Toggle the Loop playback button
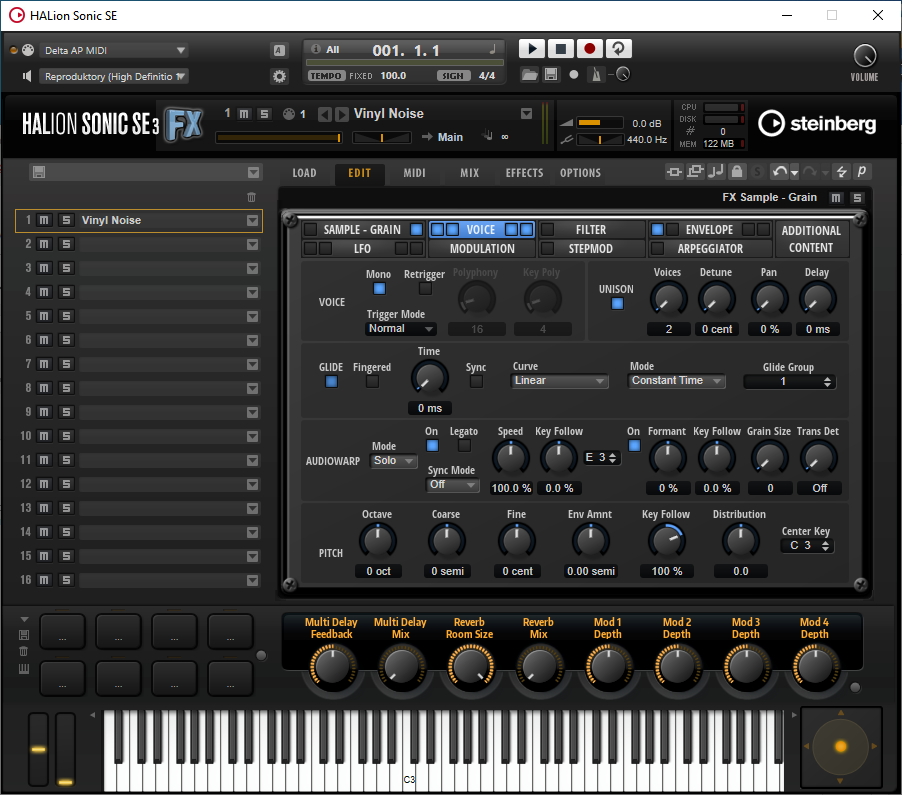This screenshot has width=902, height=795. click(618, 49)
